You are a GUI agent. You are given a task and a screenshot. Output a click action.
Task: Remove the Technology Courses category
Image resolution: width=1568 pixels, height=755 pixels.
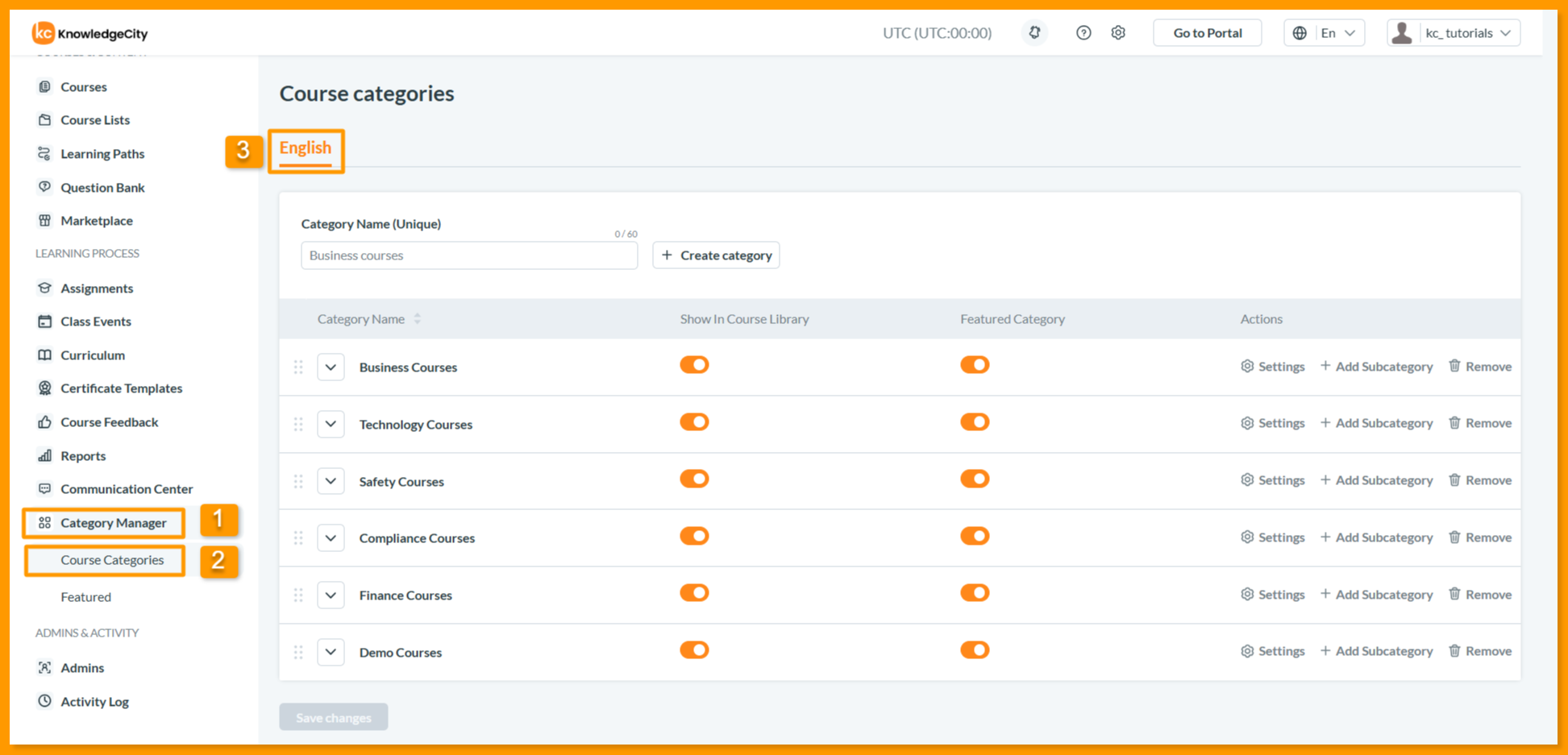point(1480,422)
